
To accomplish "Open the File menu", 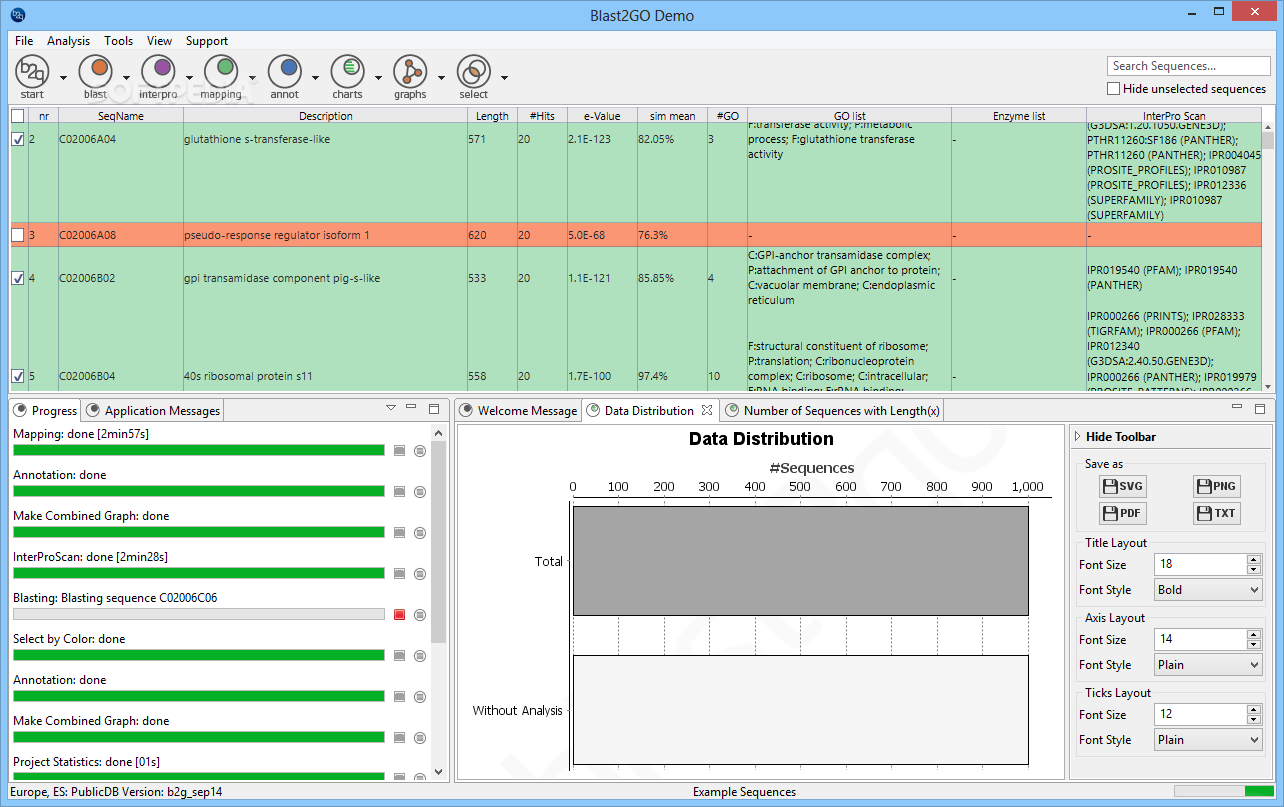I will click(x=24, y=41).
